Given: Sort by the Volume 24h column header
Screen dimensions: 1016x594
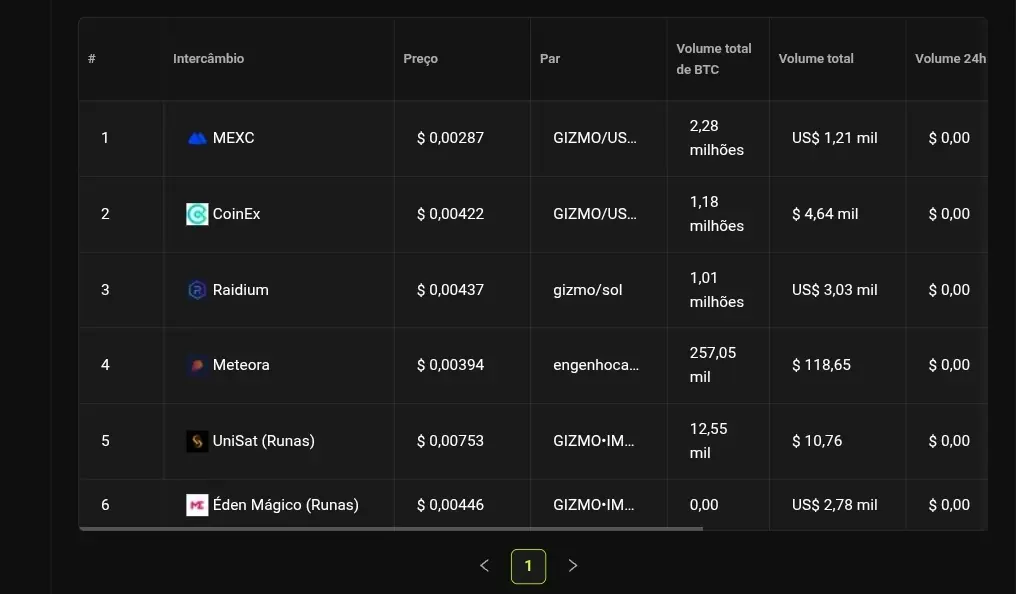Looking at the screenshot, I should [951, 58].
